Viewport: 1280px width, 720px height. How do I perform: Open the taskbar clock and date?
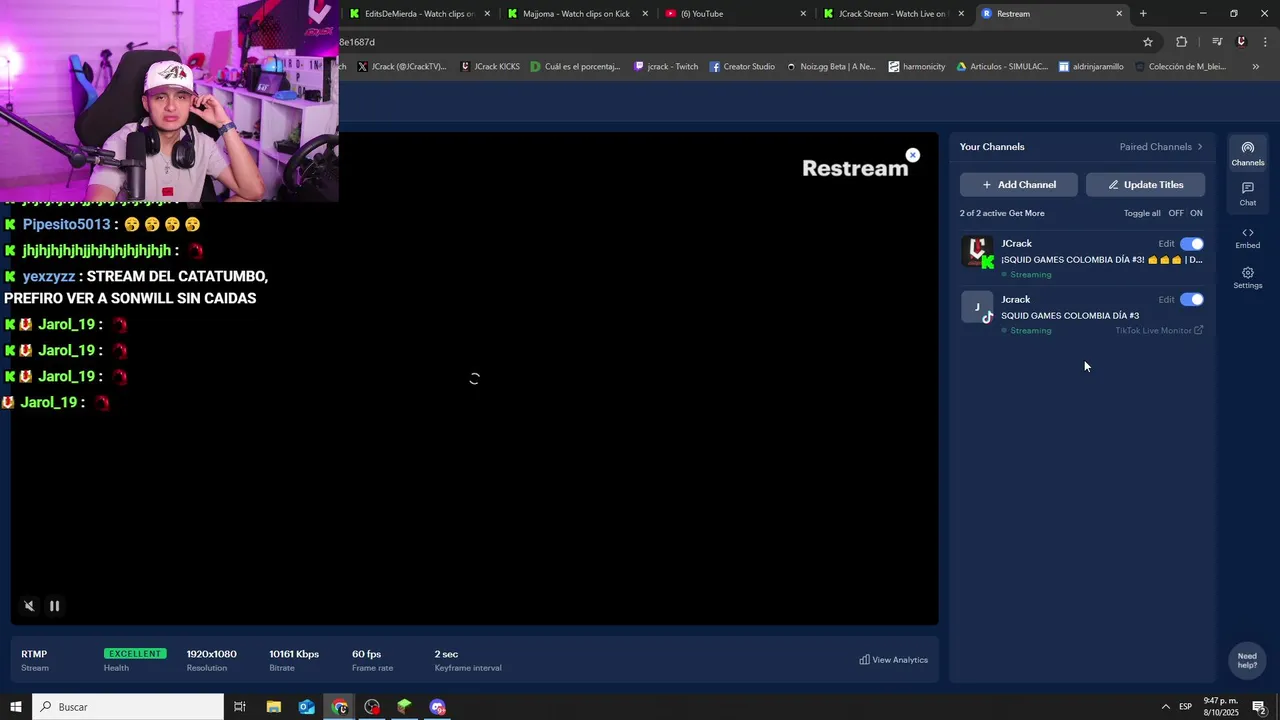pyautogui.click(x=1220, y=707)
